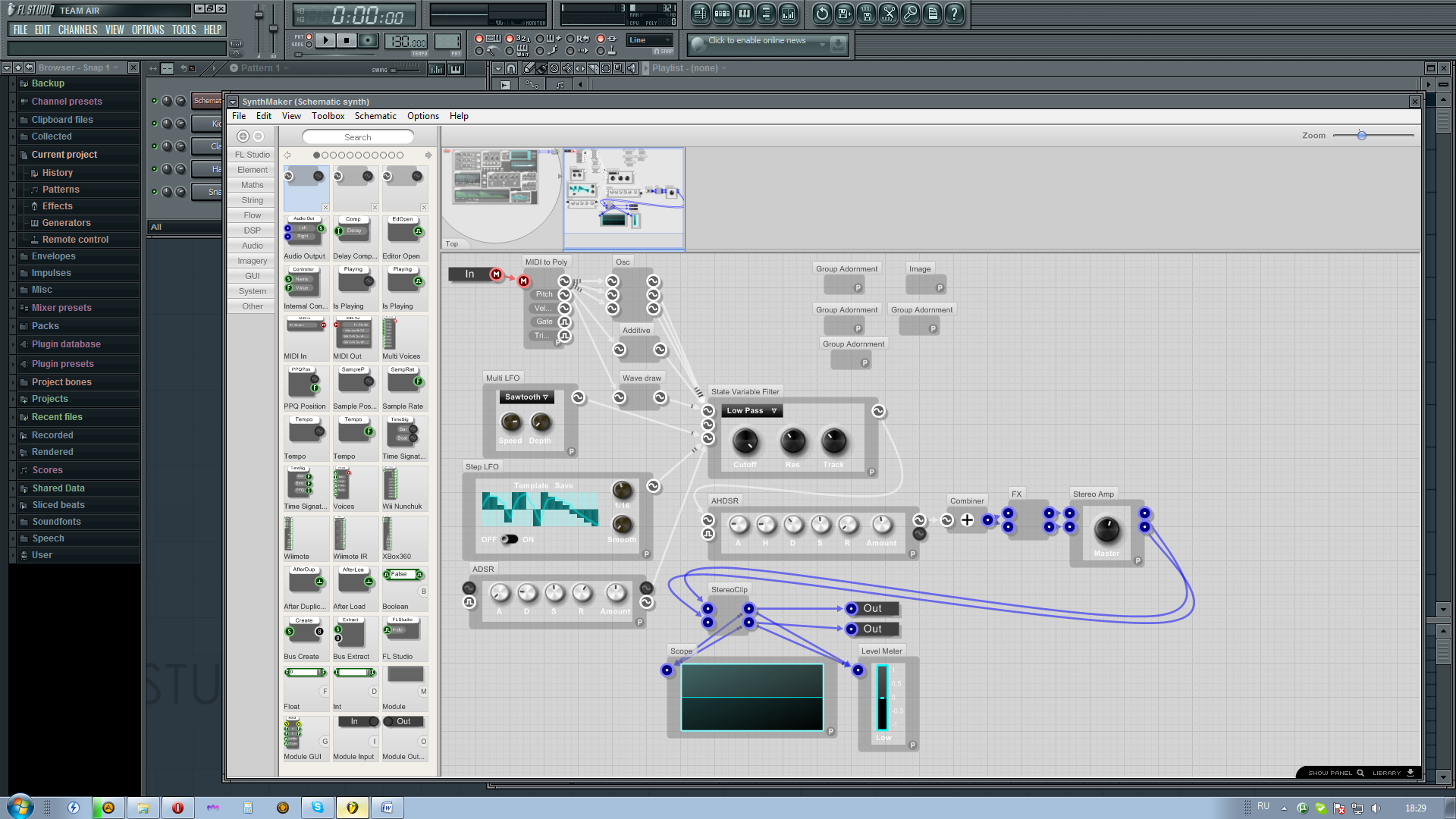This screenshot has height=819, width=1456.
Task: Click the Render as audio file icon
Action: pyautogui.click(x=866, y=13)
